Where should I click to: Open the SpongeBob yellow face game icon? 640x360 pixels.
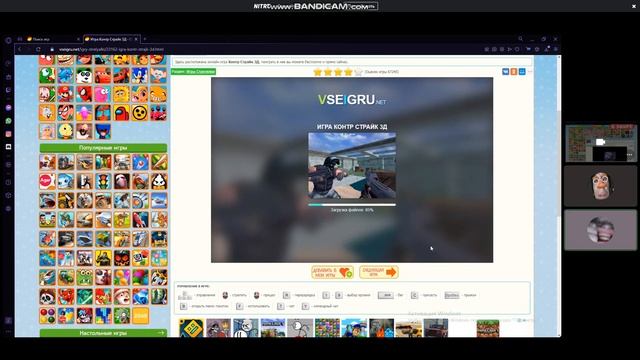click(121, 94)
